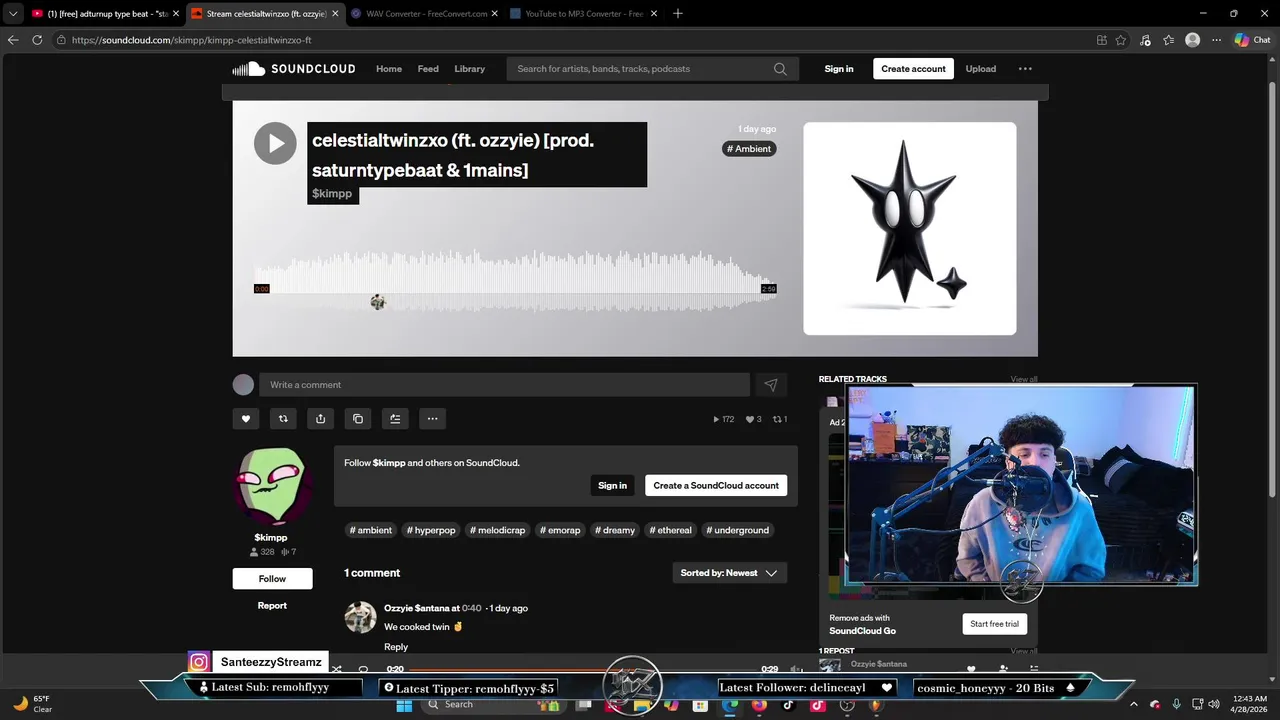Image resolution: width=1280 pixels, height=720 pixels.
Task: Send the comment with arrow icon
Action: tap(771, 385)
